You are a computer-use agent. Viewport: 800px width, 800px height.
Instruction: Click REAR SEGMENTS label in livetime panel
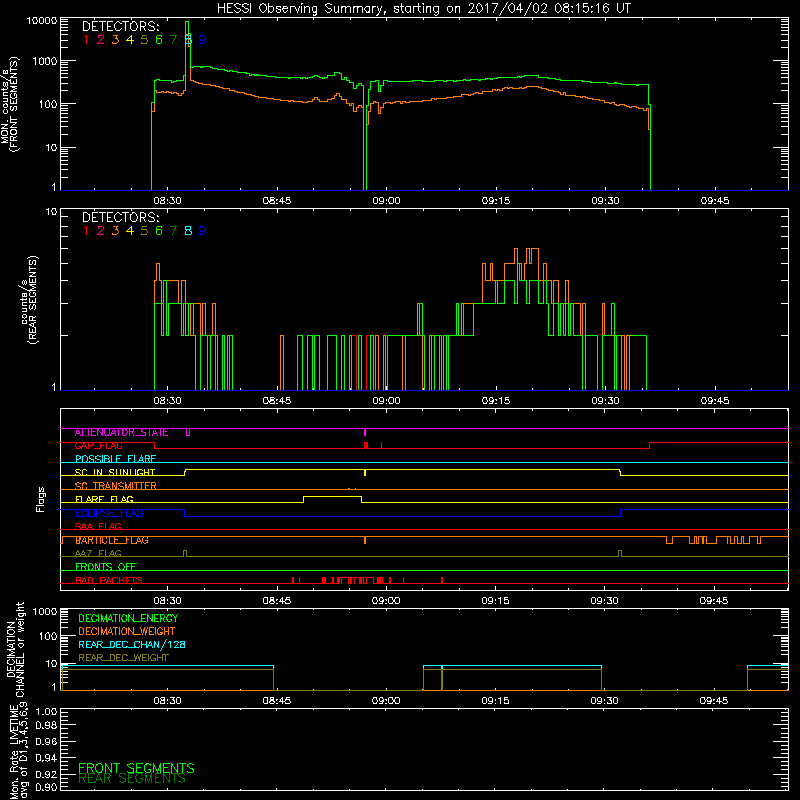[132, 779]
